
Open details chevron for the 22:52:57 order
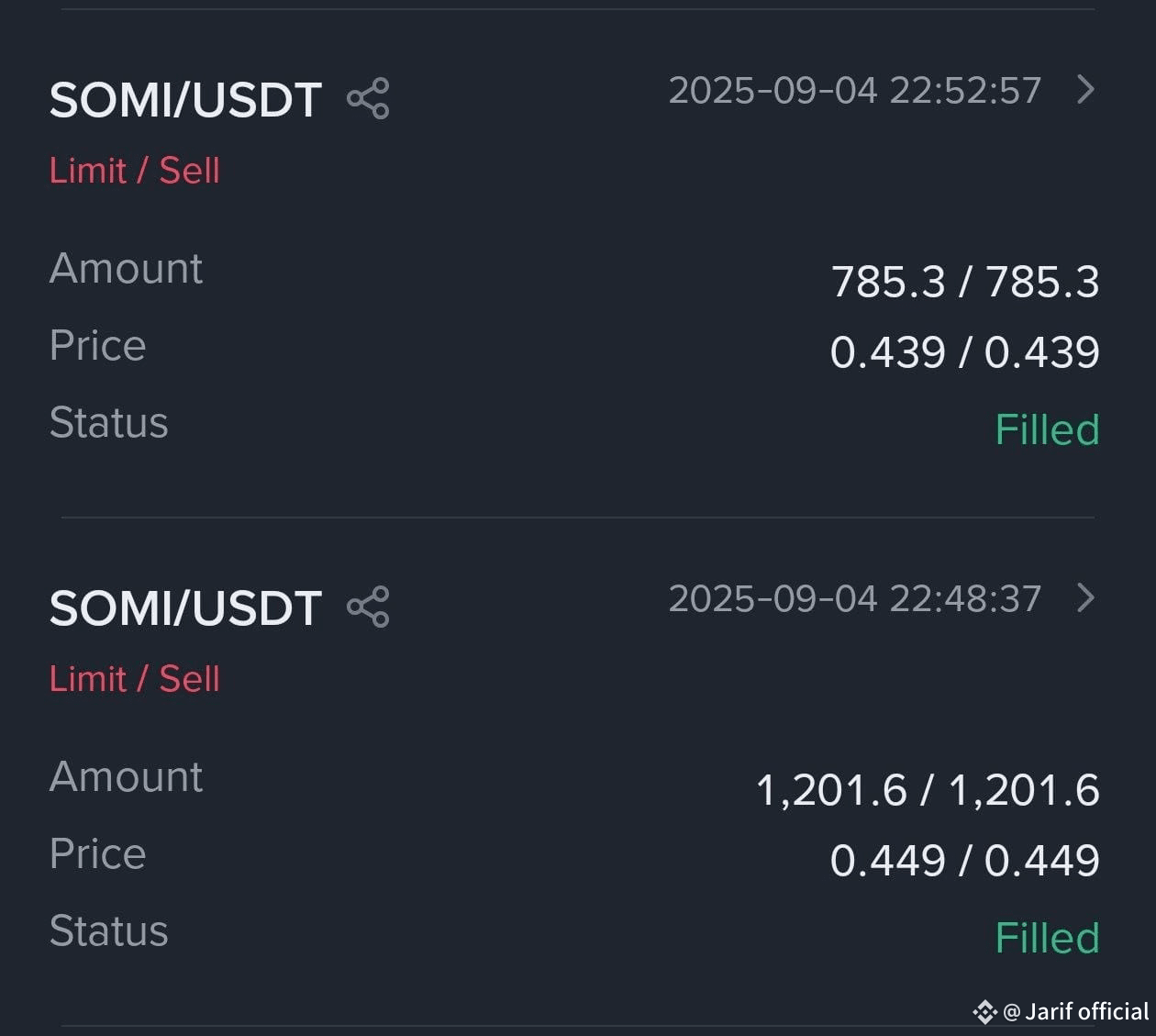tap(1085, 90)
